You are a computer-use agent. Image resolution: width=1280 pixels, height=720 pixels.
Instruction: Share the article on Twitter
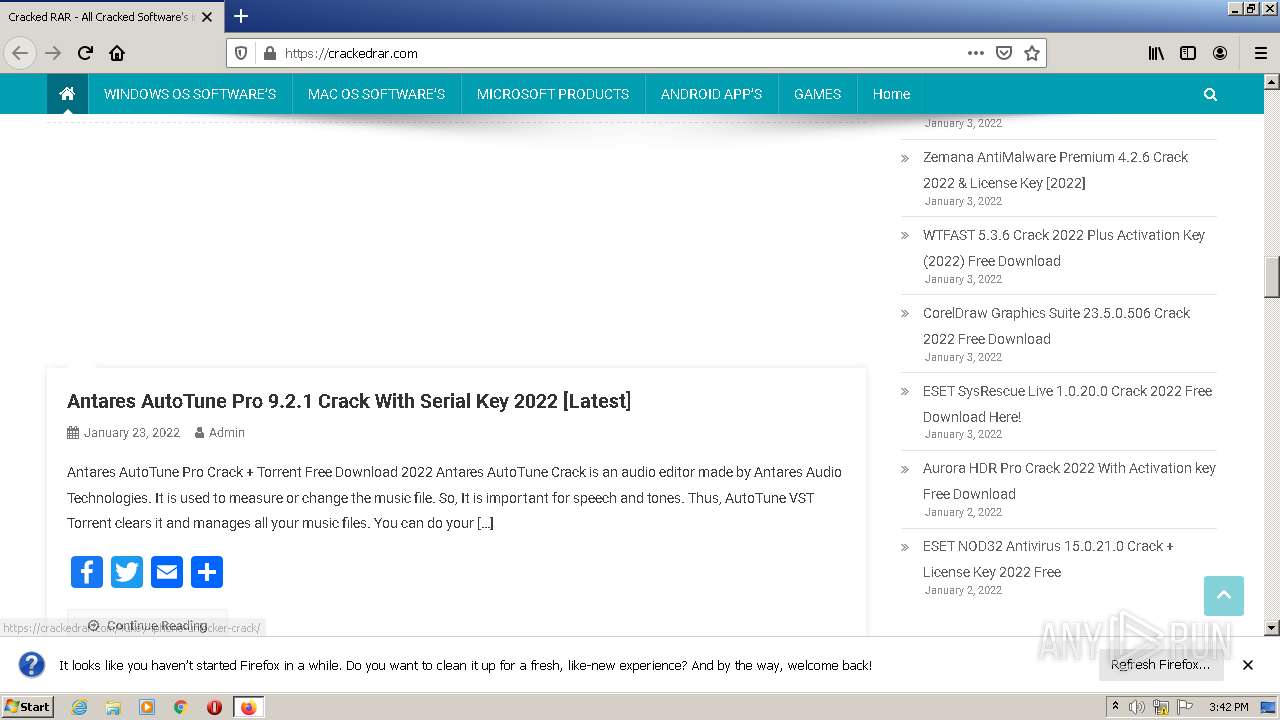pos(127,572)
